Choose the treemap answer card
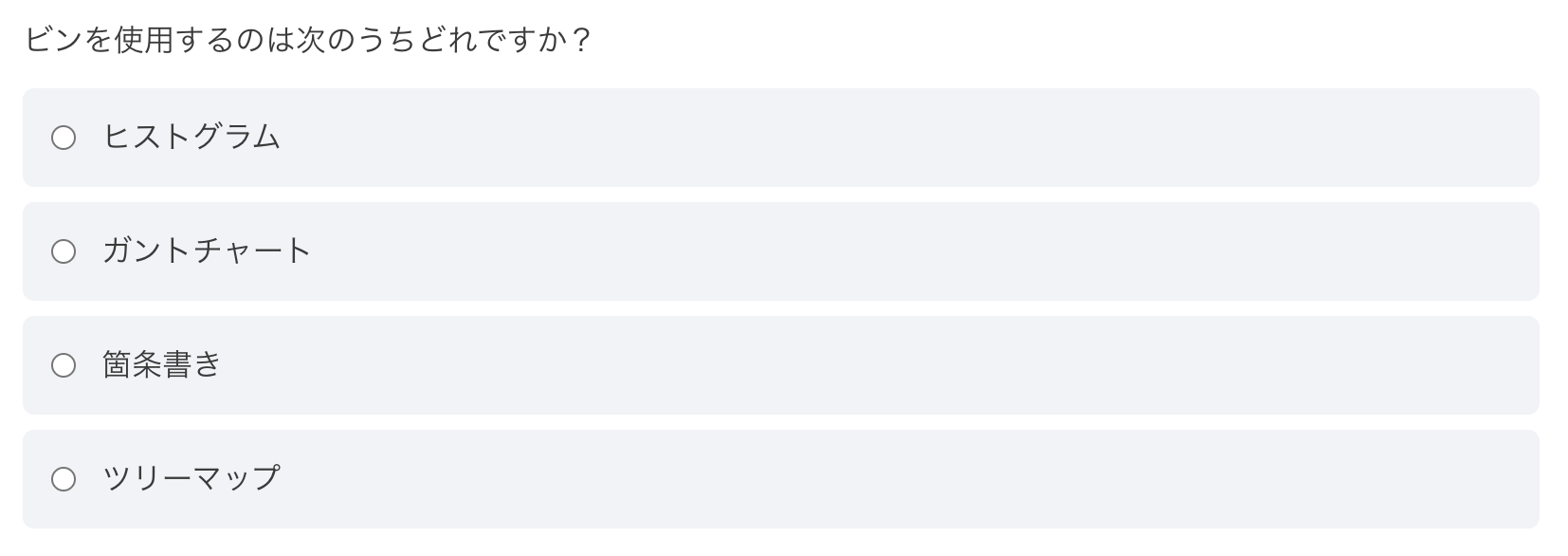Viewport: 1568px width, 556px height. click(781, 479)
